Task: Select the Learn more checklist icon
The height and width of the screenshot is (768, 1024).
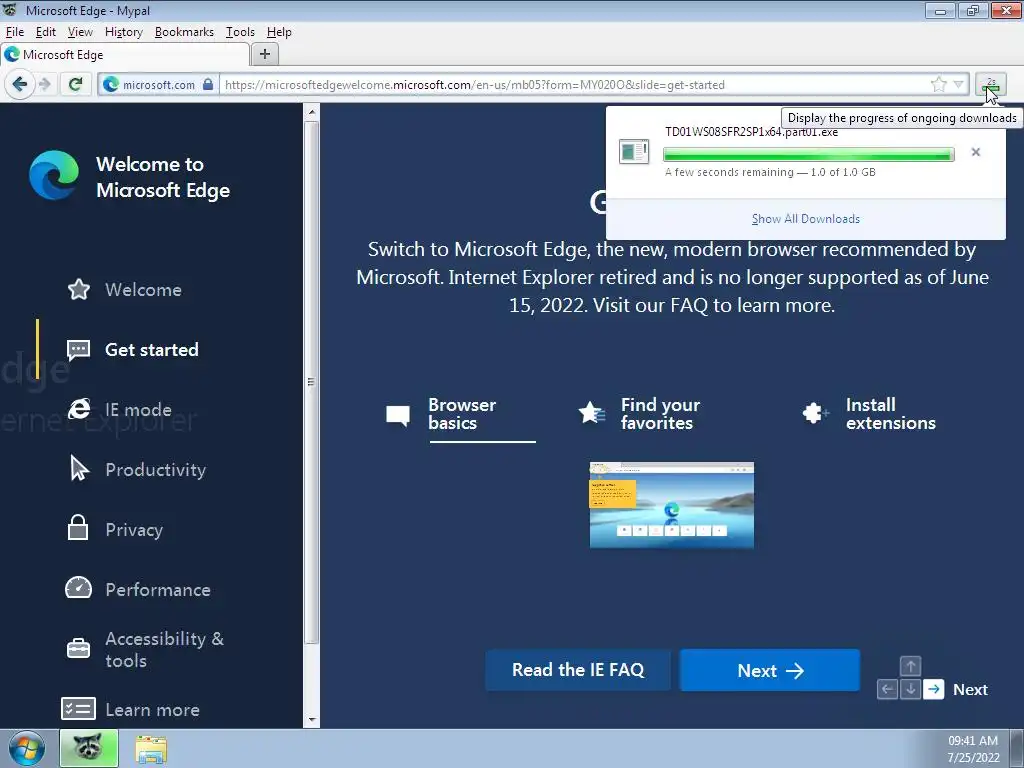Action: (78, 709)
